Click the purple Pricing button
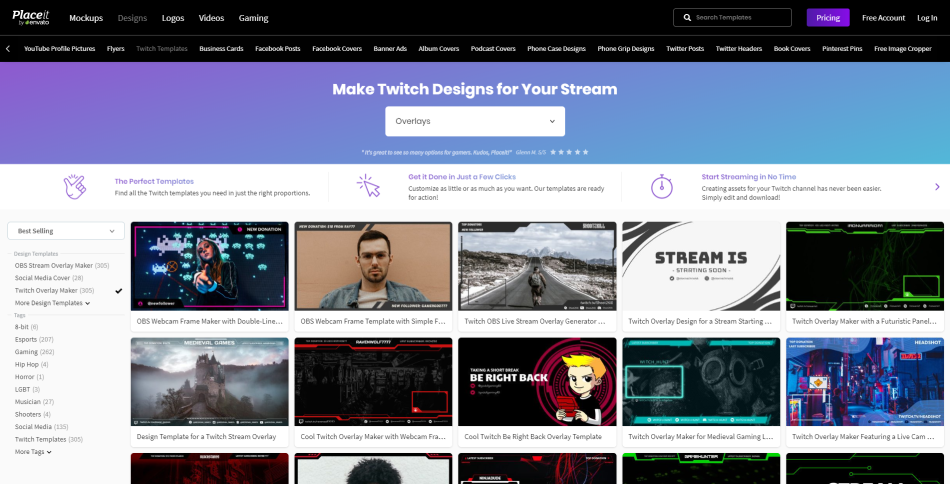 coord(827,18)
